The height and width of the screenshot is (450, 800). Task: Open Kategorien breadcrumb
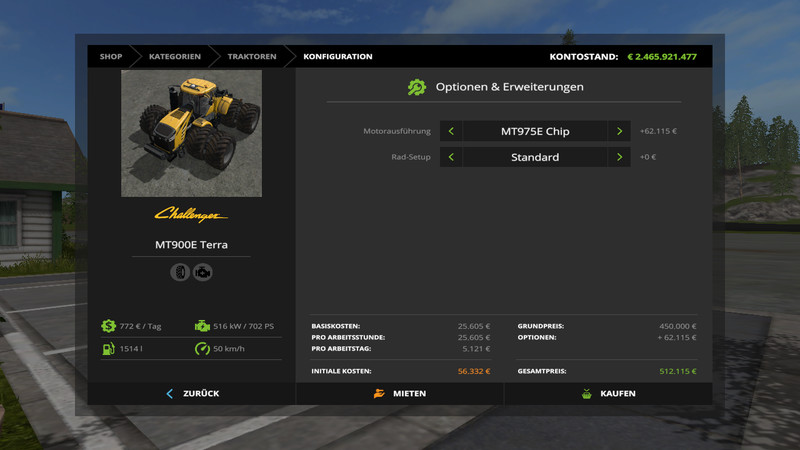pyautogui.click(x=174, y=57)
